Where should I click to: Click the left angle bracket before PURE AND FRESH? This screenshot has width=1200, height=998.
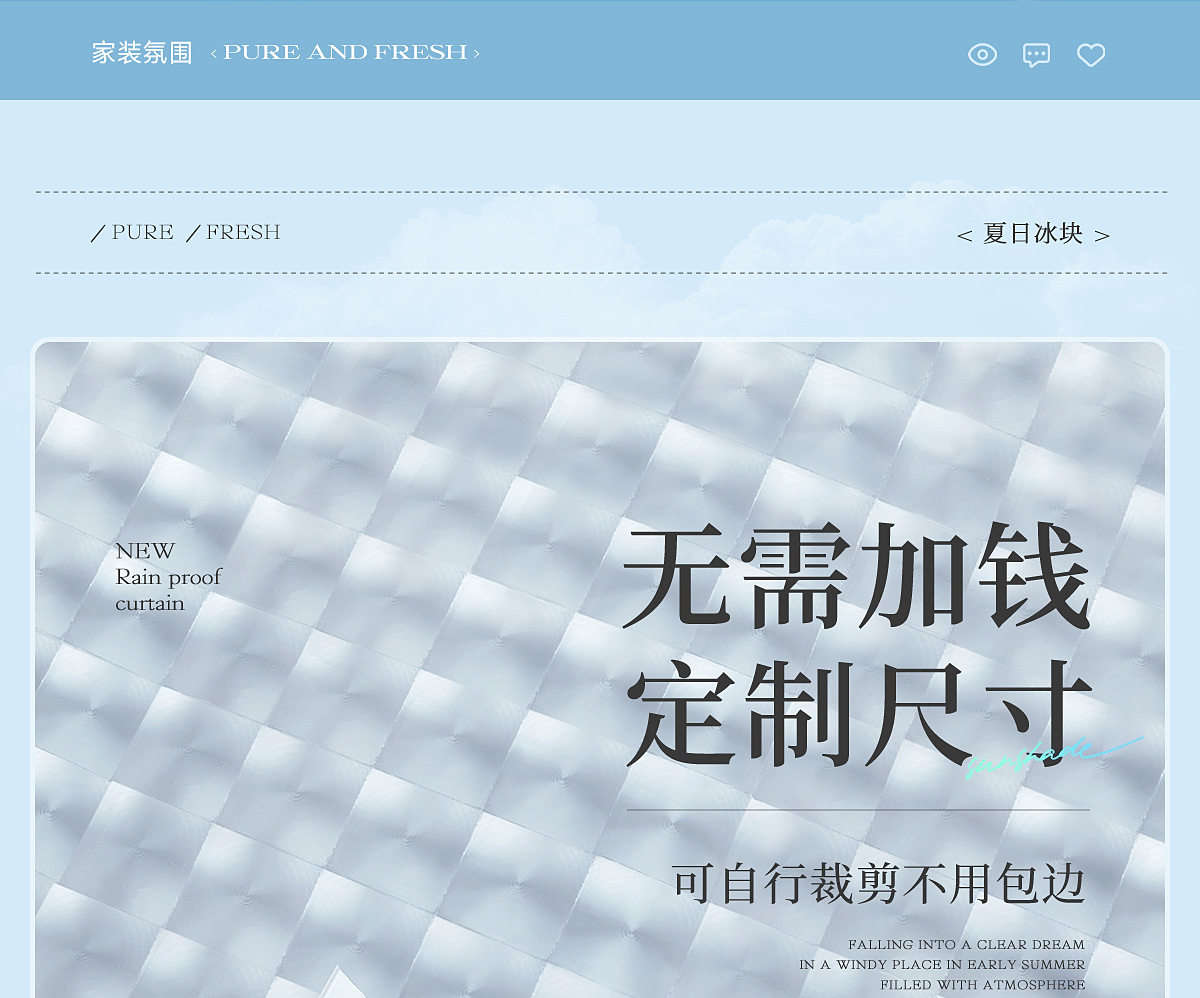214,53
